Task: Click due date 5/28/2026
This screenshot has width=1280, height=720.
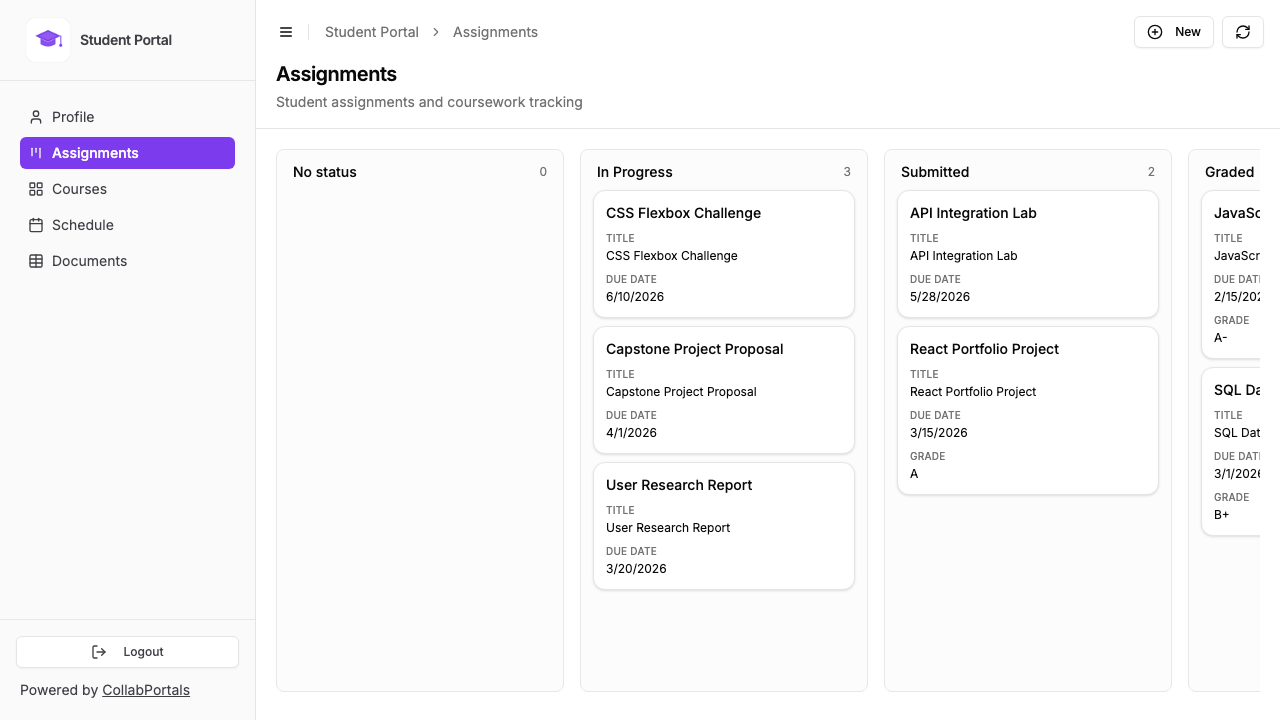Action: (x=940, y=297)
